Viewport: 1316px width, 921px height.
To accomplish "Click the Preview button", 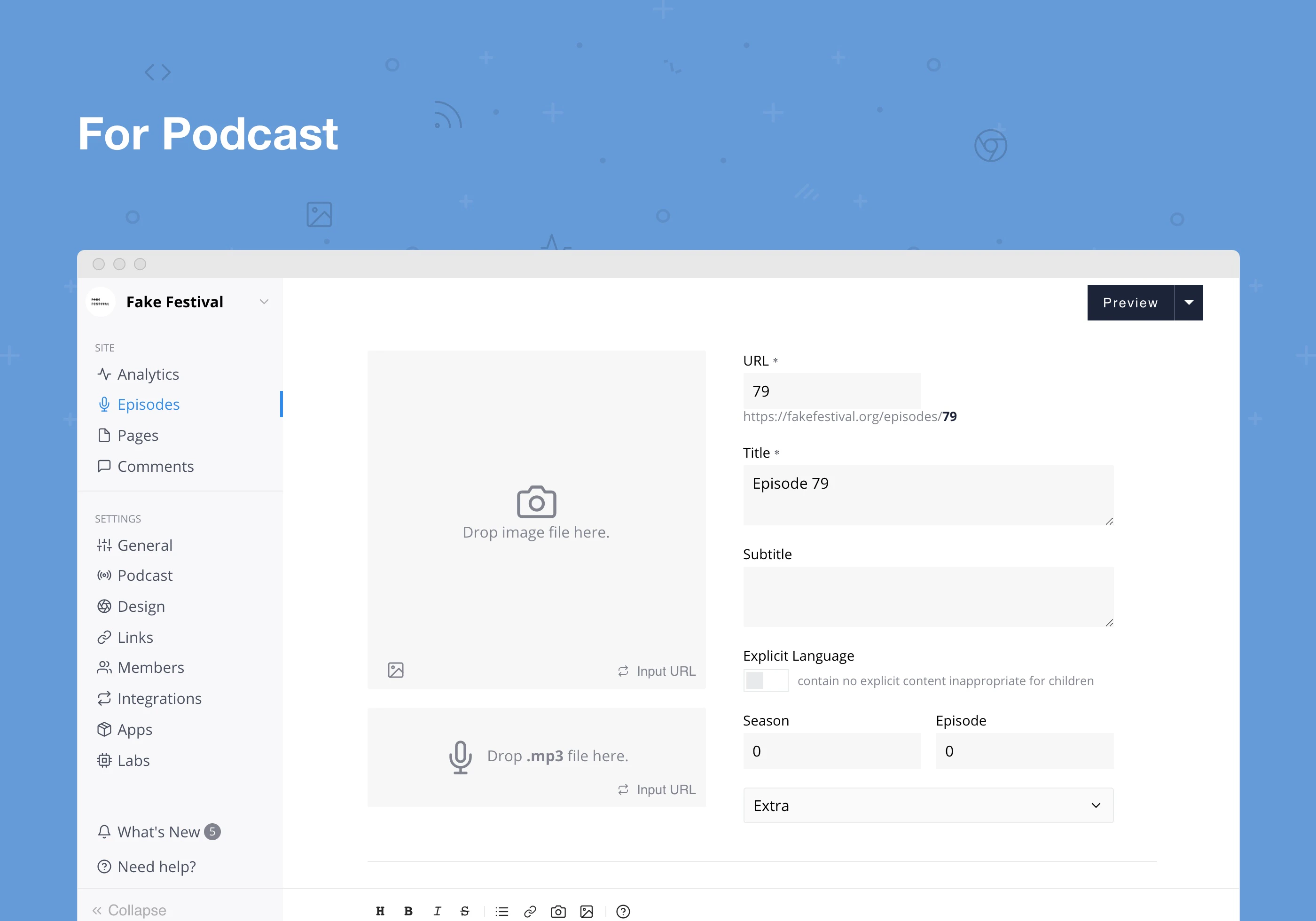I will point(1130,303).
